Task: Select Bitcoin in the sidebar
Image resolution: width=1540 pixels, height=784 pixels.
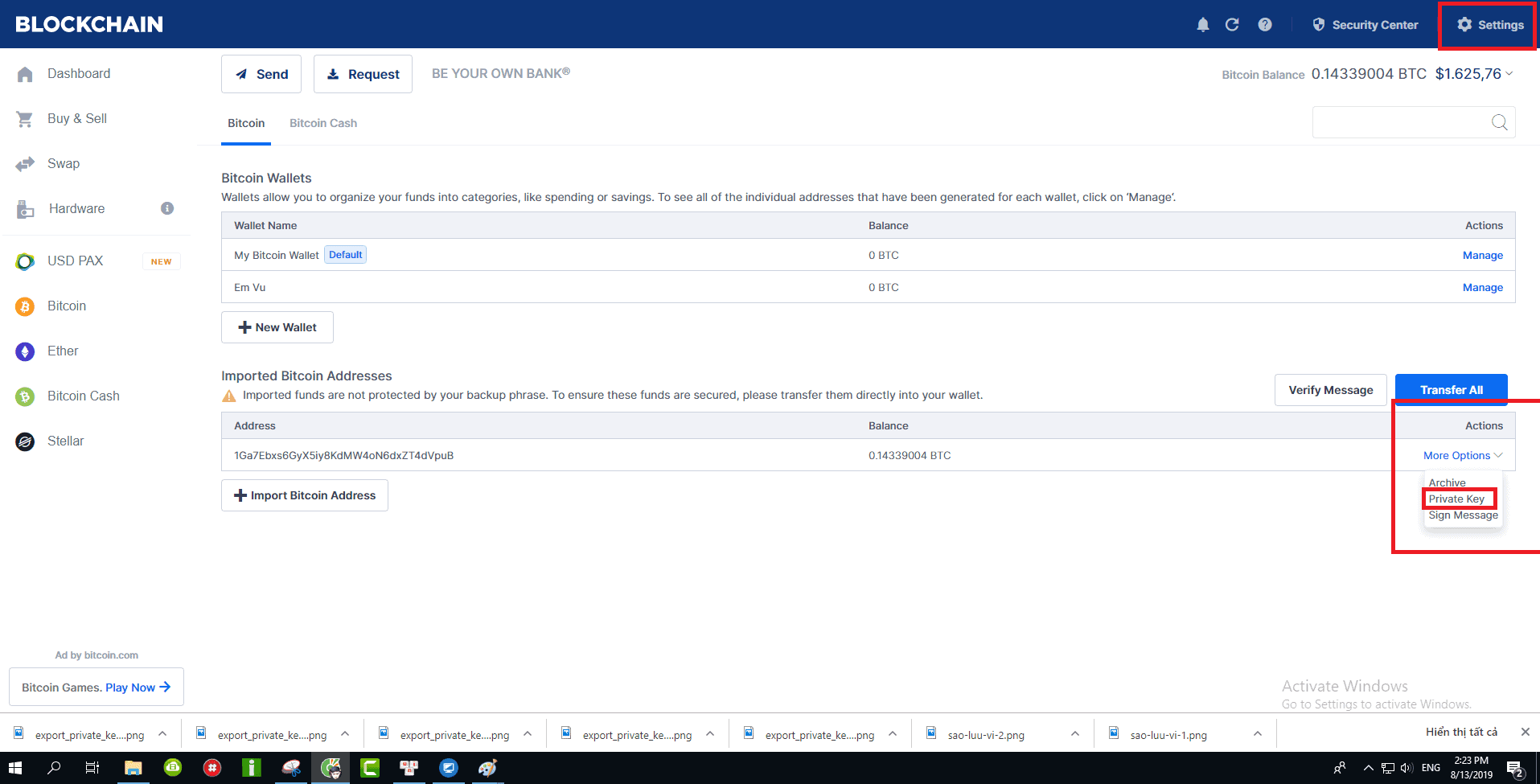Action: 67,306
